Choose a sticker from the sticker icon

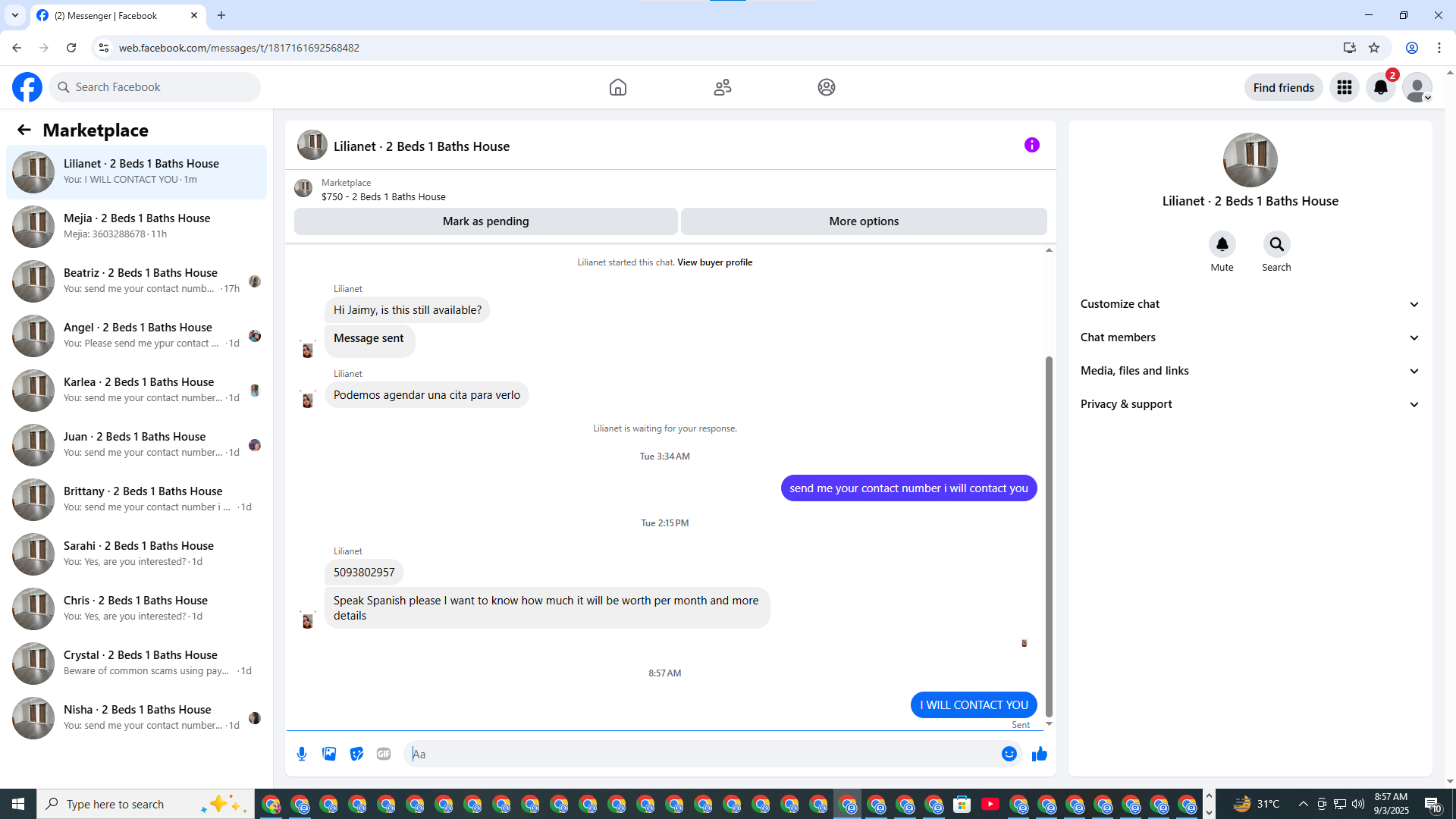point(356,754)
